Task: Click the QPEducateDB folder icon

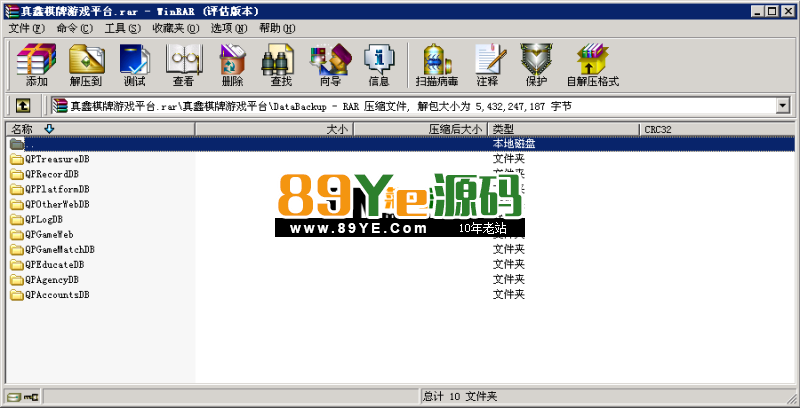Action: coord(17,265)
